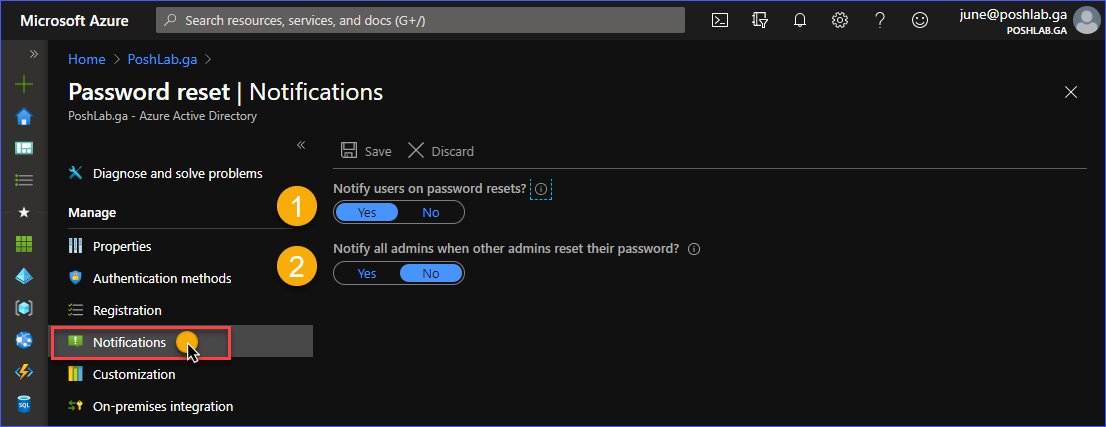Click the key-arrows icon for On-premises integration

point(75,407)
